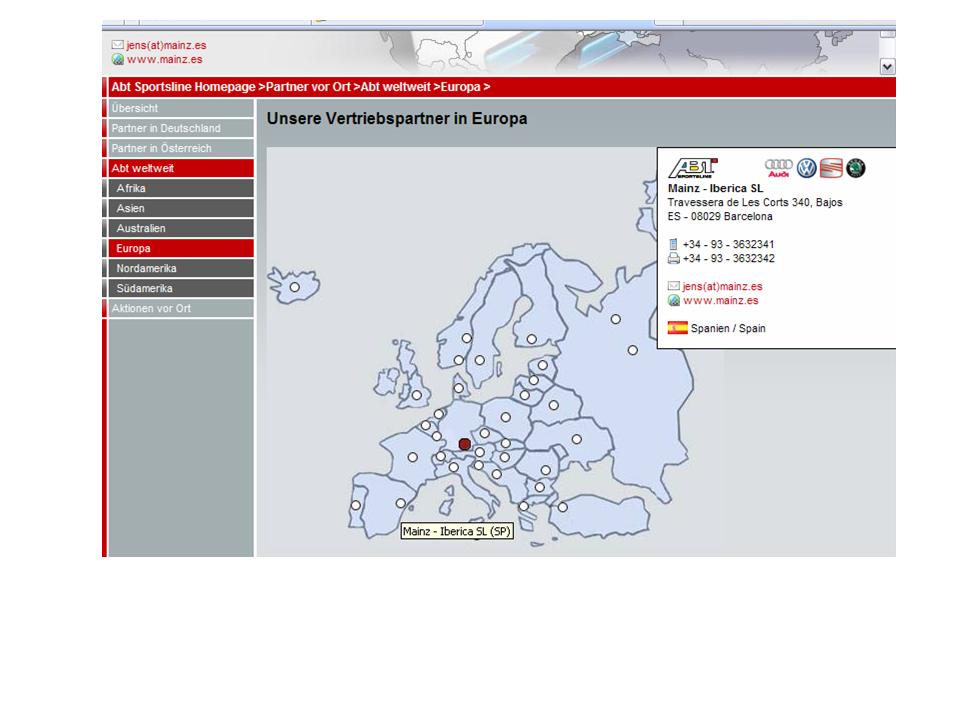Select the Portugal partner marker
The height and width of the screenshot is (720, 960).
point(355,506)
